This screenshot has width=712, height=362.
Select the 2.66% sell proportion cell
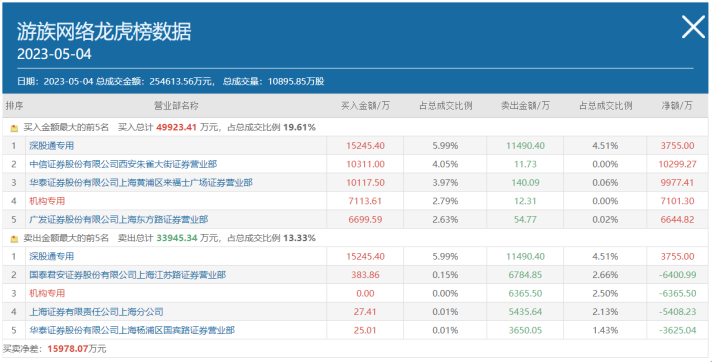click(605, 275)
